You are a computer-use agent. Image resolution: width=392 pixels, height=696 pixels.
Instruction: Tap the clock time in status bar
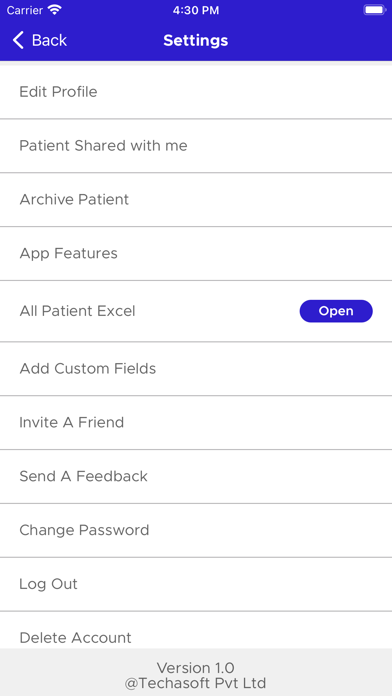point(196,10)
